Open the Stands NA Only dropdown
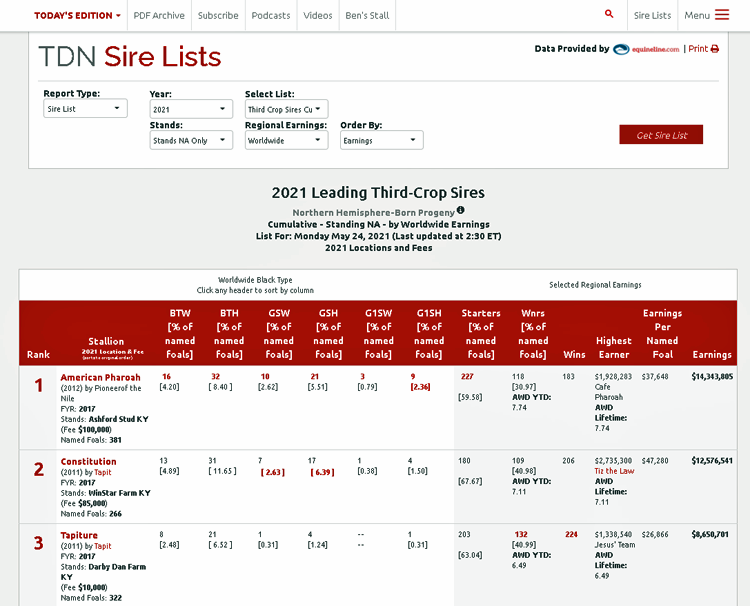Viewport: 750px width, 606px height. pyautogui.click(x=191, y=141)
